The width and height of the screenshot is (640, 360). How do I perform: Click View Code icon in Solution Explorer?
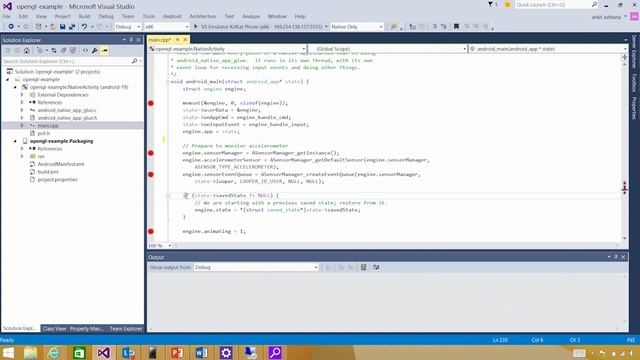point(85,51)
